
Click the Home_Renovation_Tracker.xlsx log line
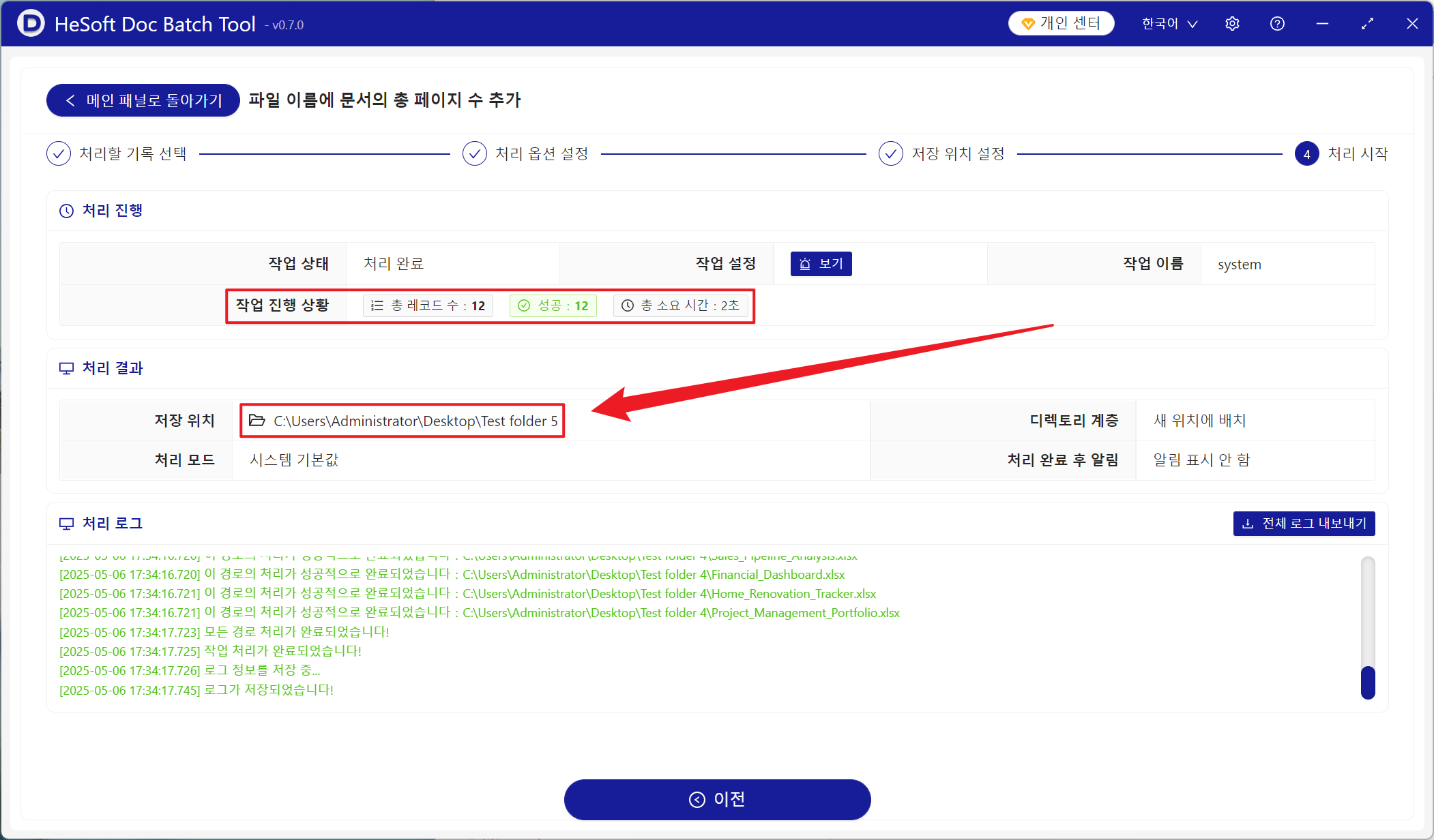[468, 594]
